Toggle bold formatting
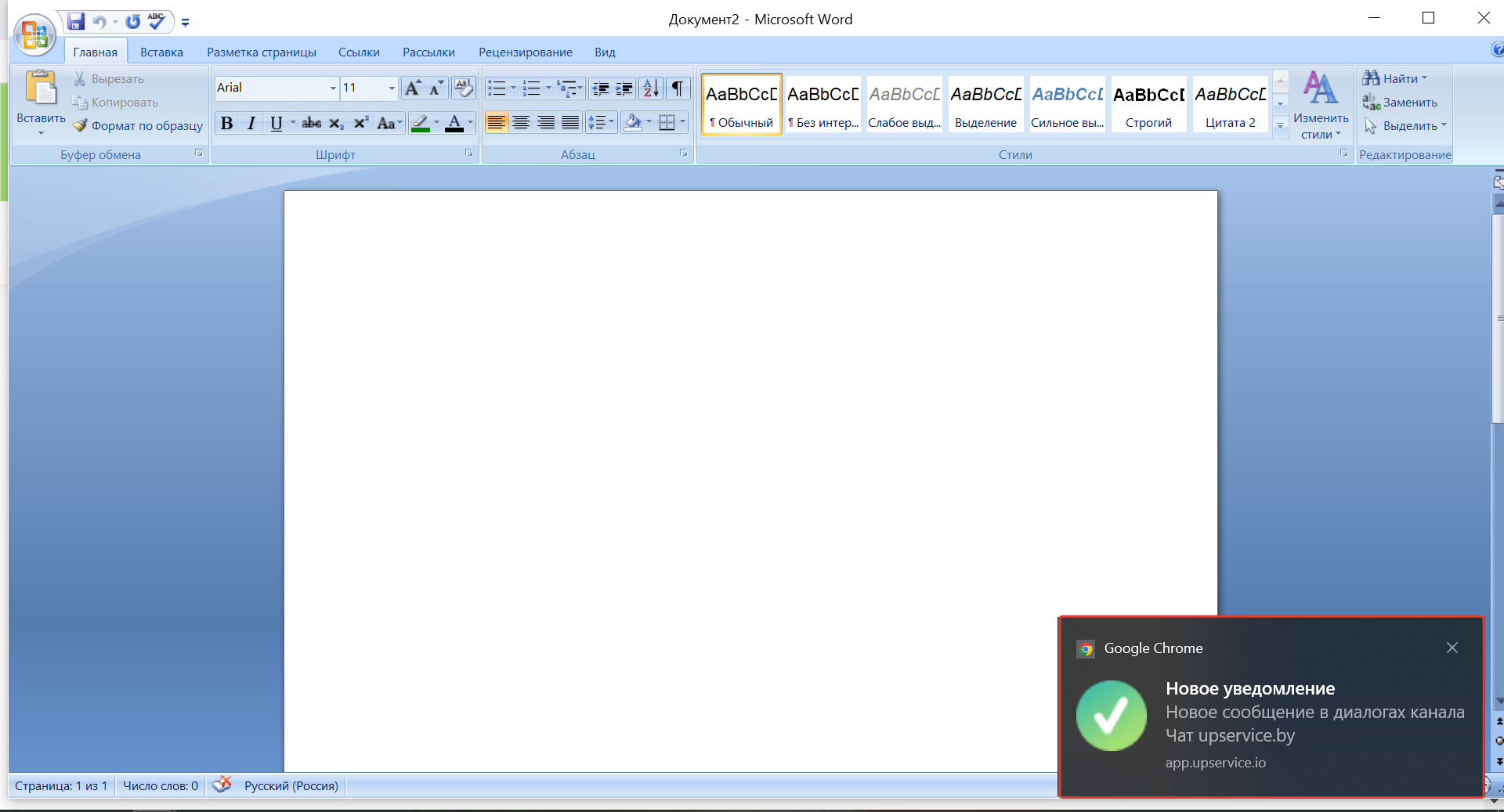 [226, 123]
